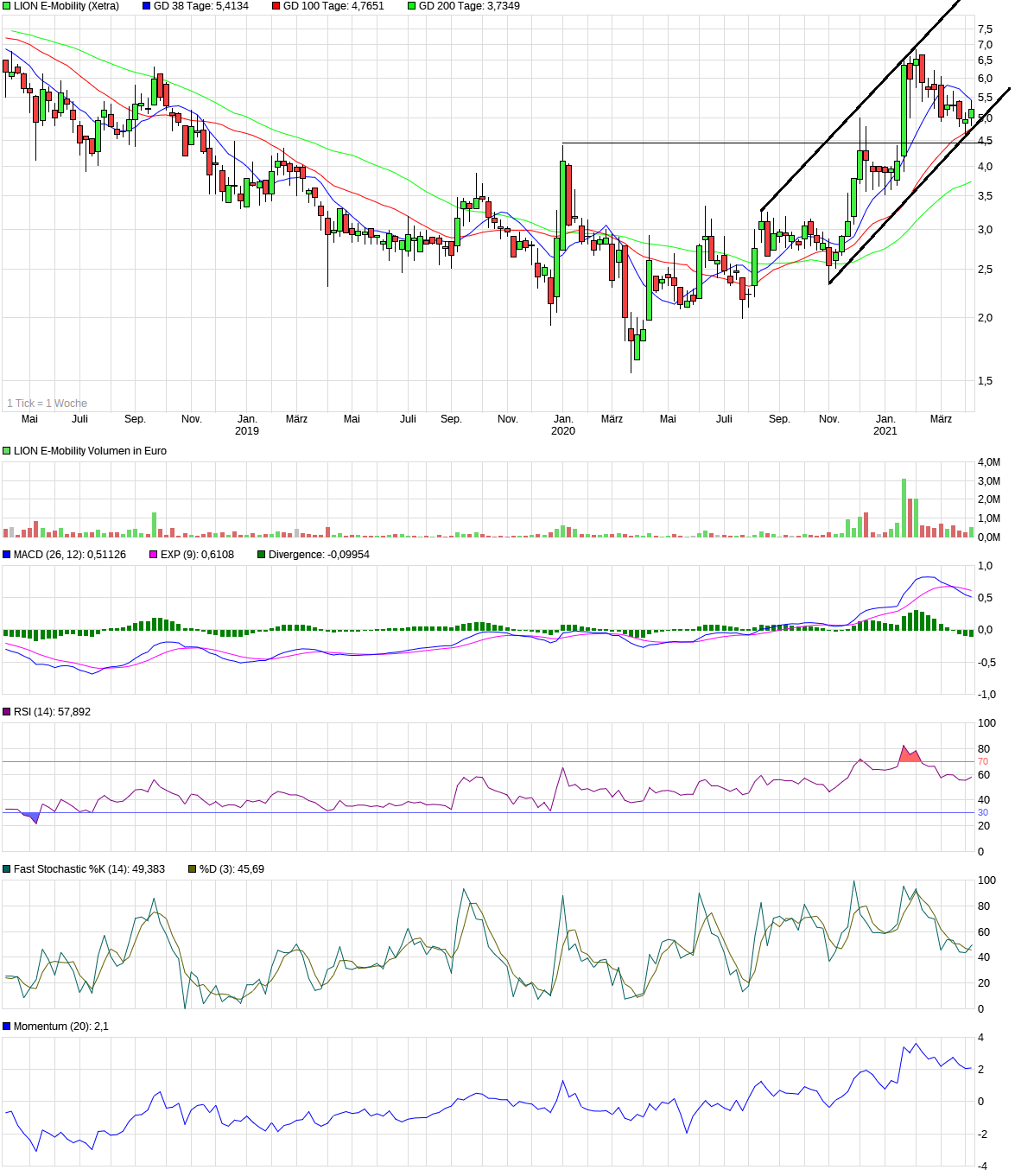Click the LION E-Mobility Volumen legend icon

tap(7, 450)
